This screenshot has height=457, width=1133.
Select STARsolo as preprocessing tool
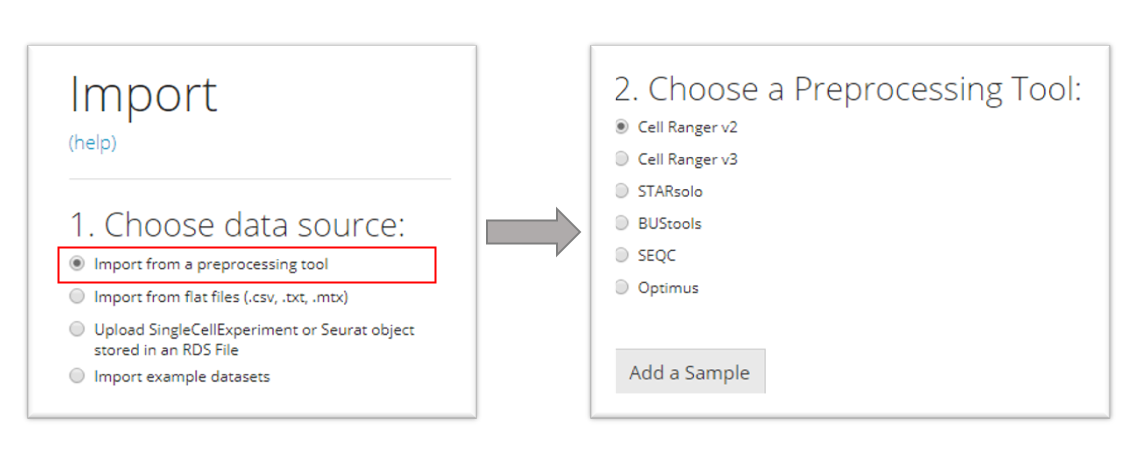pos(622,191)
